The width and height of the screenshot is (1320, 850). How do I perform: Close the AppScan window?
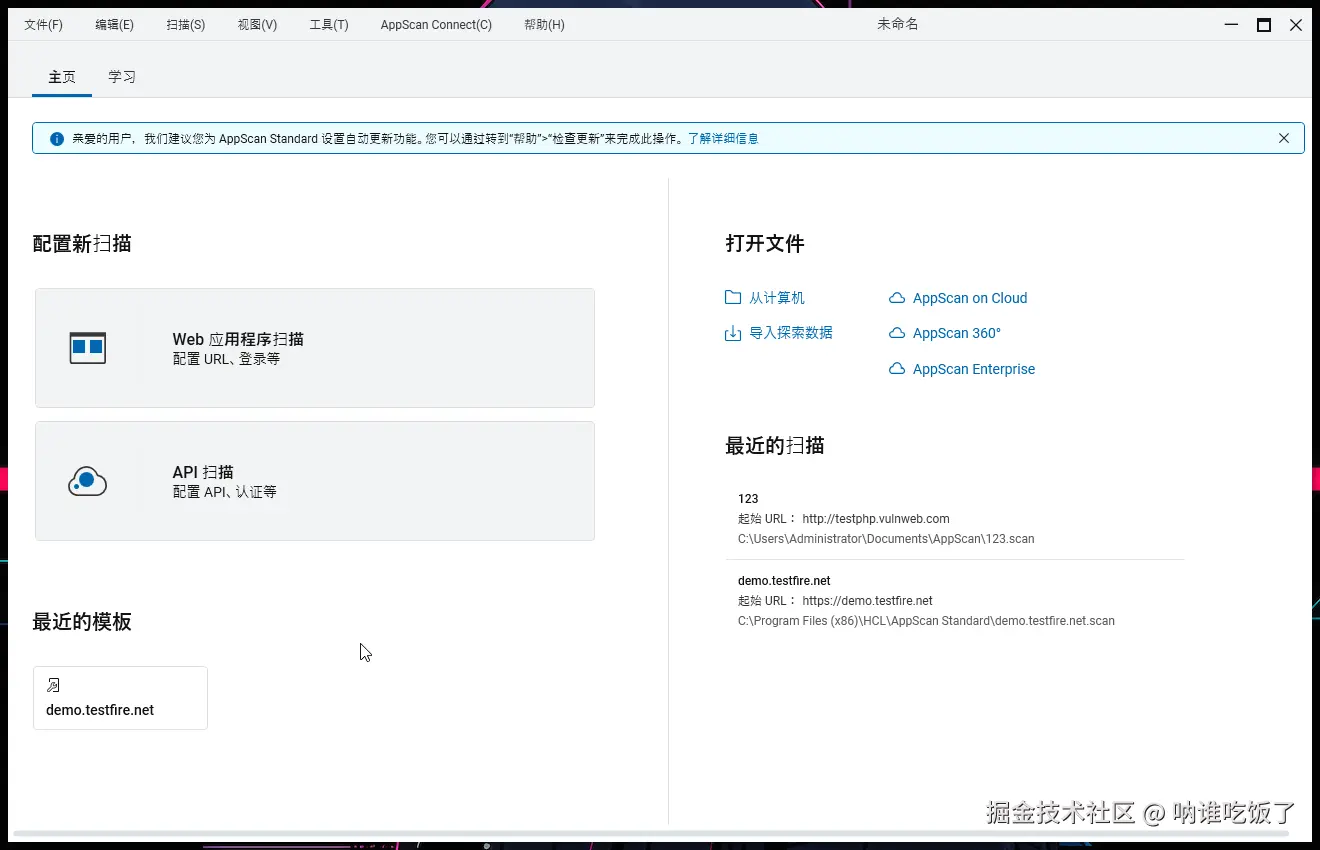coord(1296,25)
